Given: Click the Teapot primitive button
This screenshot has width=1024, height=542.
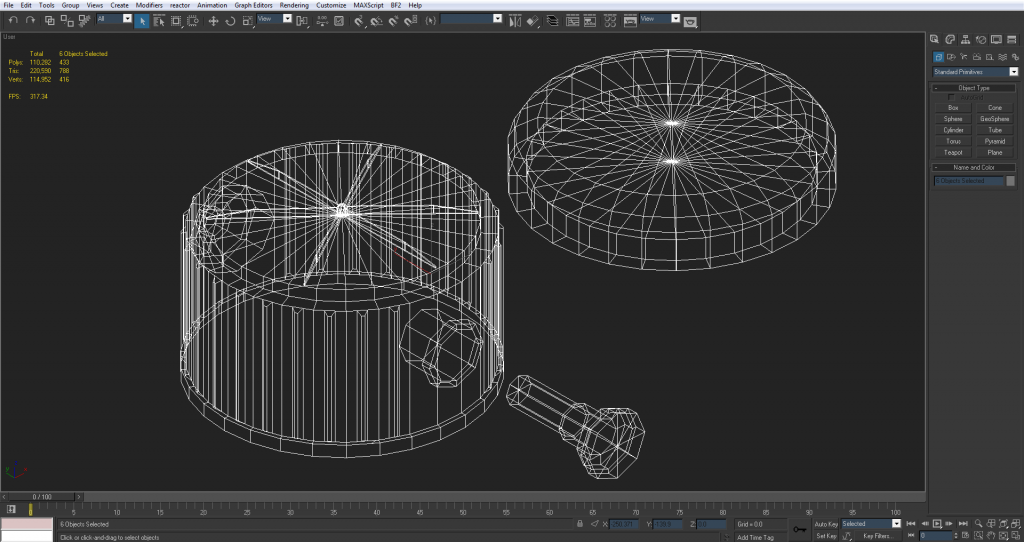Looking at the screenshot, I should pyautogui.click(x=953, y=152).
